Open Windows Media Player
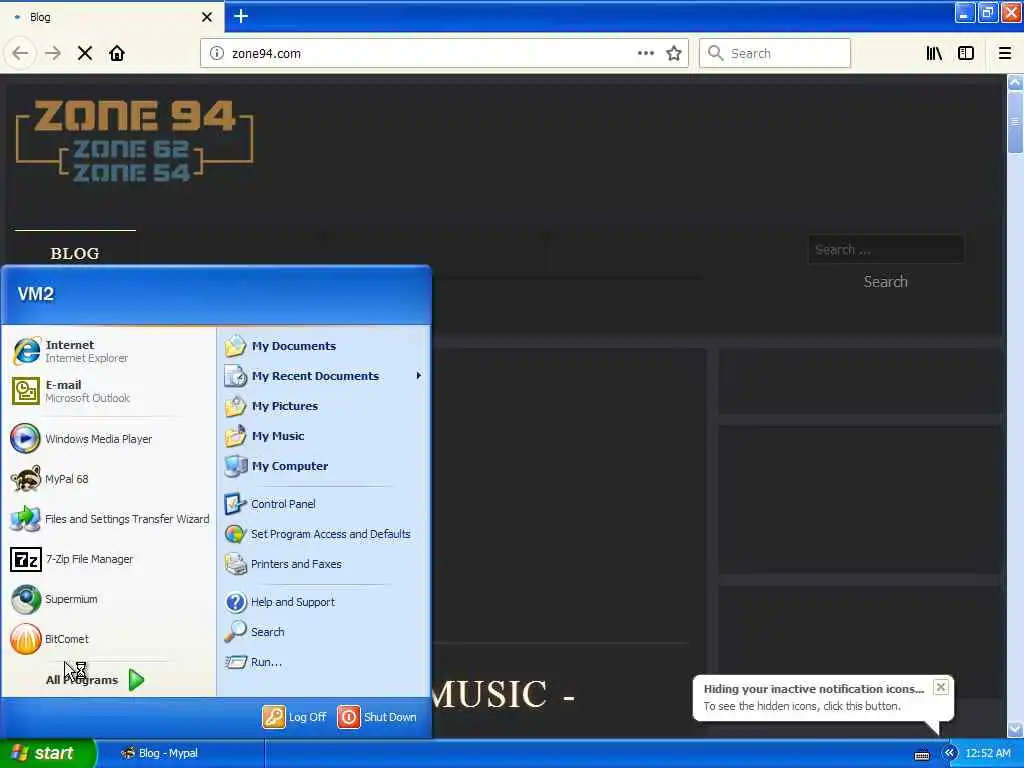Viewport: 1024px width, 768px height. tap(82, 439)
